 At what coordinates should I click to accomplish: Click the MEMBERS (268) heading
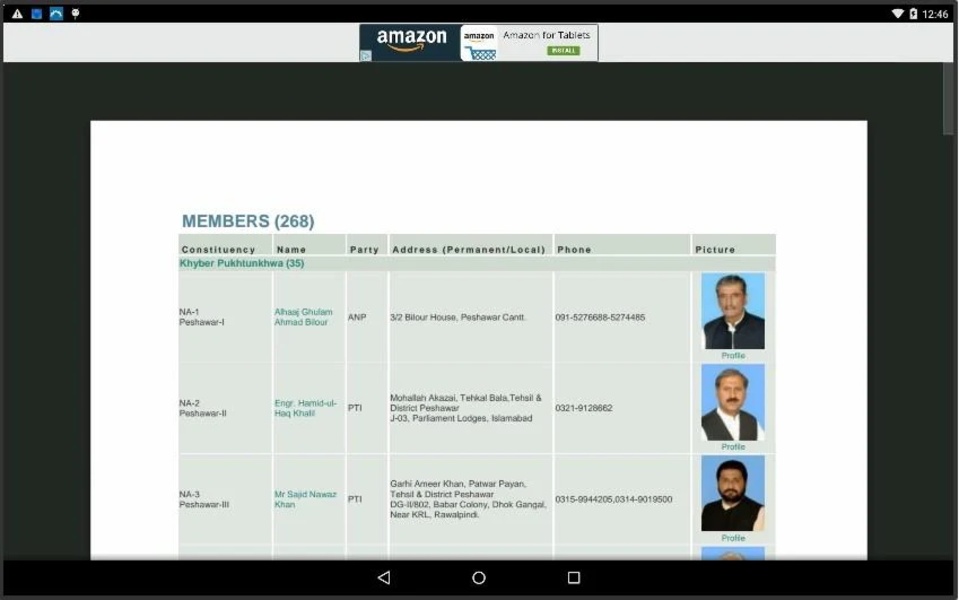tap(248, 221)
